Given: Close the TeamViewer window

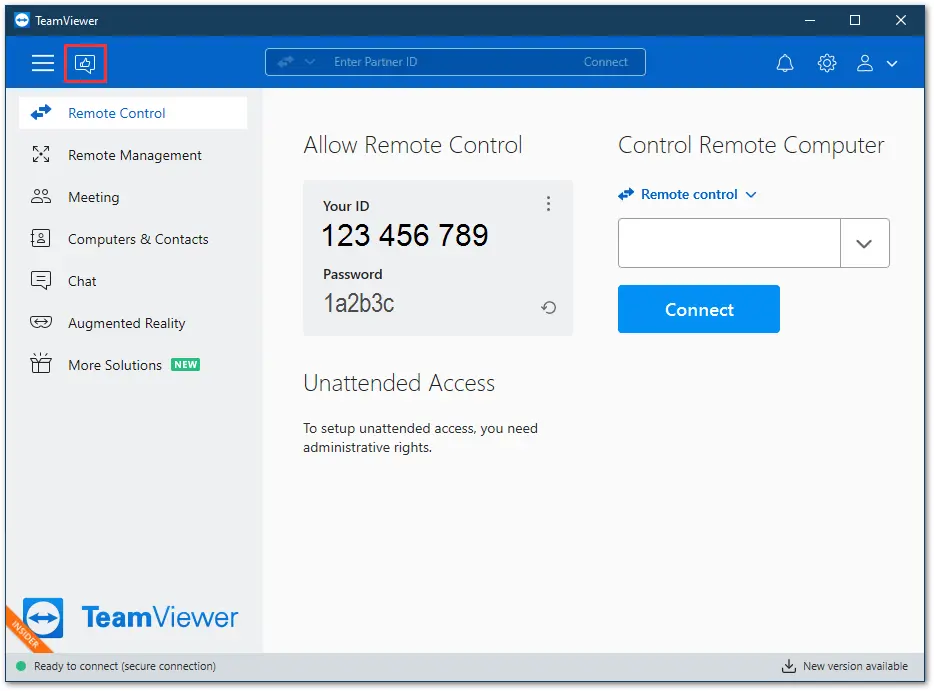Looking at the screenshot, I should [x=901, y=20].
